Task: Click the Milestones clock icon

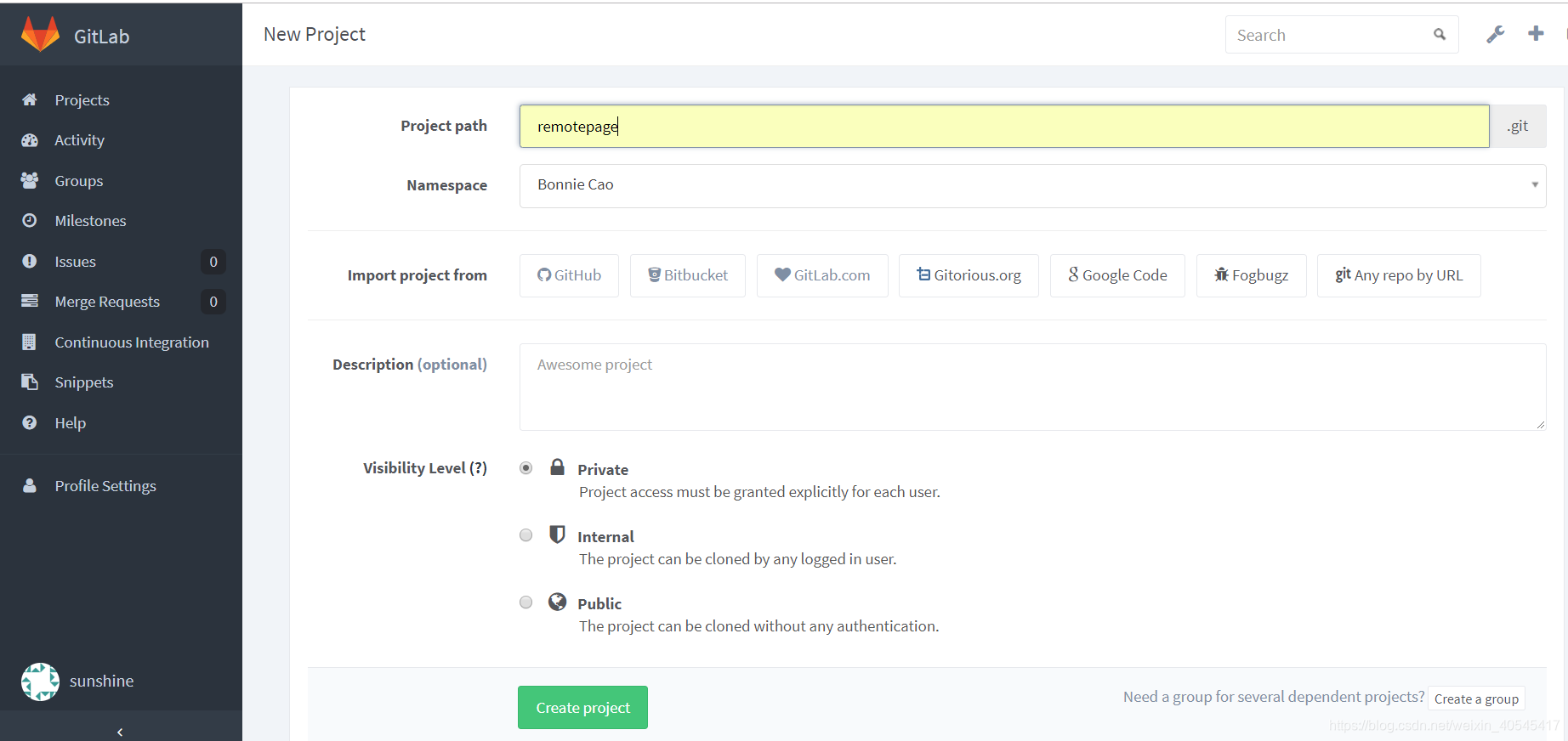Action: [30, 220]
